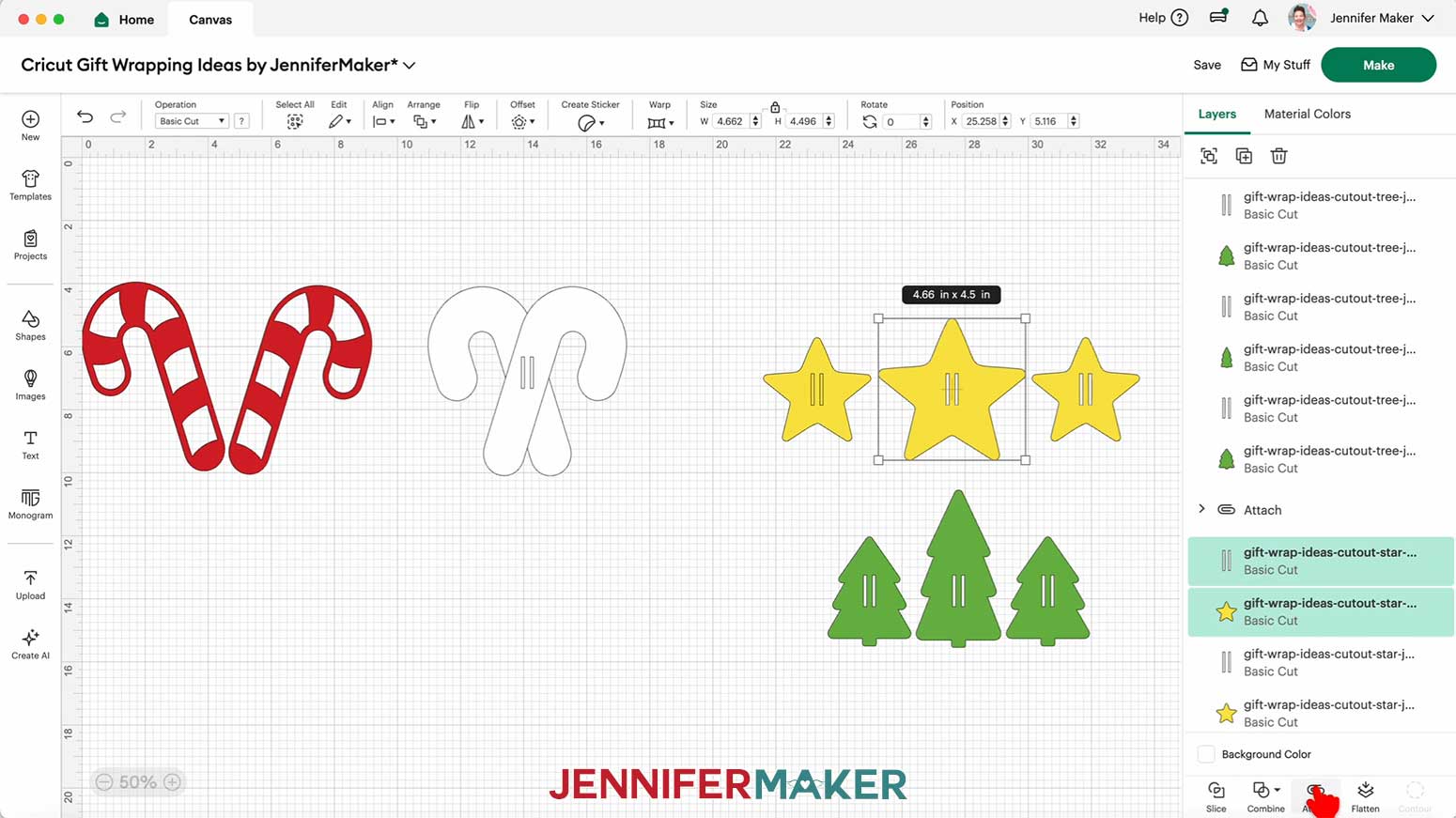Open the Jennifer Maker account menu chevron
The width and height of the screenshot is (1456, 818).
coord(1428,18)
